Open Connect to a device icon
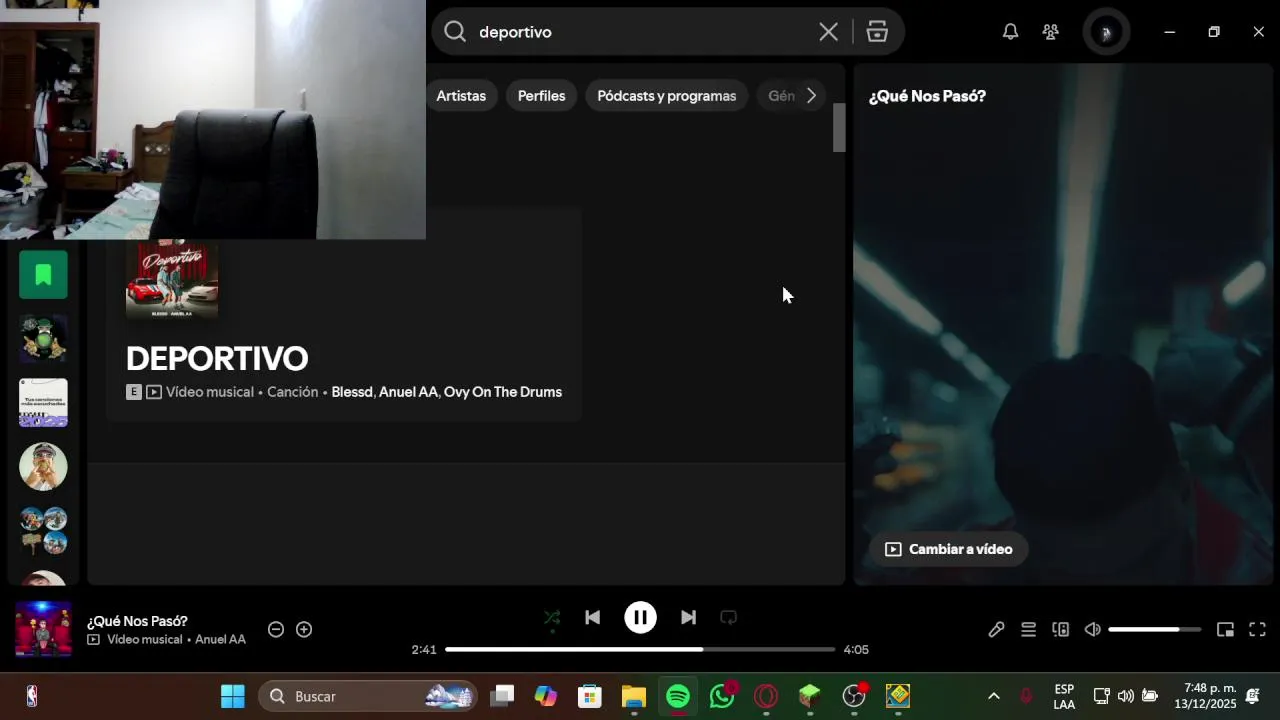 (x=1060, y=629)
